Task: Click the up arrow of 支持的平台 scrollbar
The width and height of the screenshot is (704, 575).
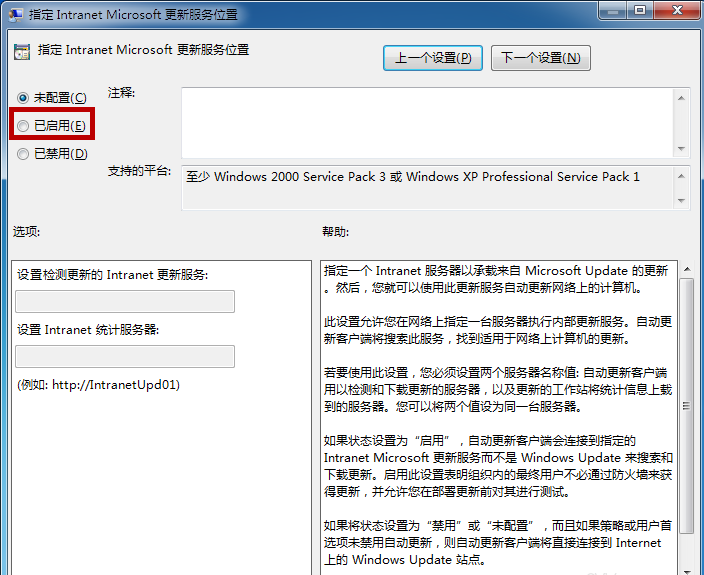Action: pos(681,176)
